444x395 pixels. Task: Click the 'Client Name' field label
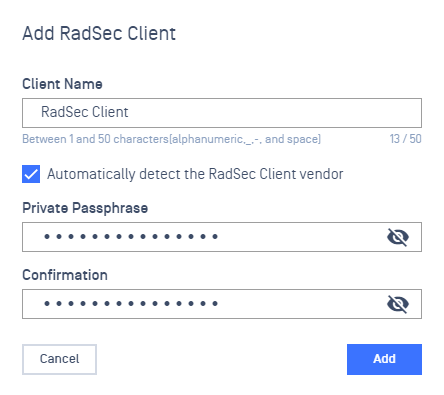[x=62, y=84]
